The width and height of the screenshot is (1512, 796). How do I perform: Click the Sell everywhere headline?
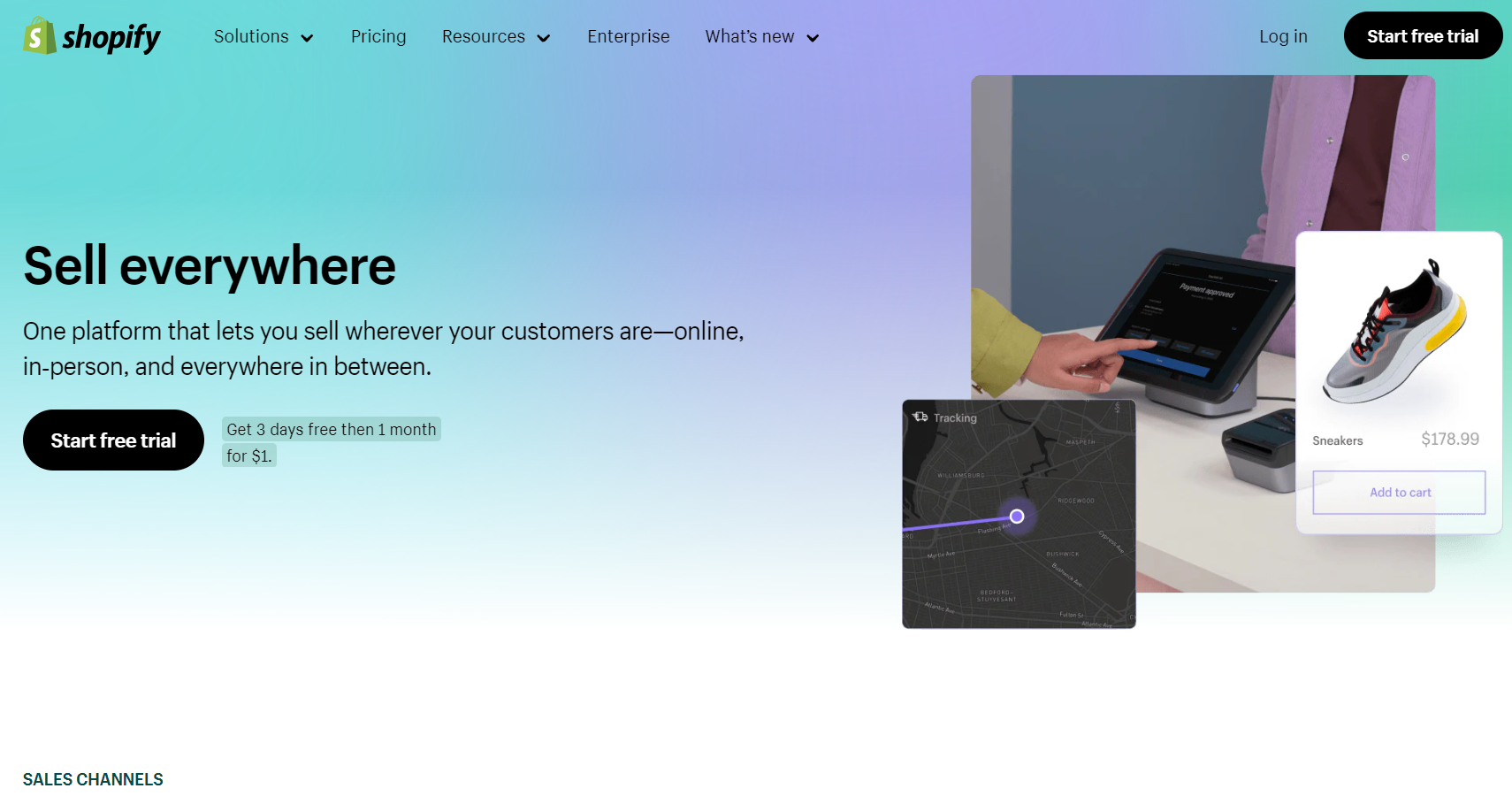tap(210, 265)
